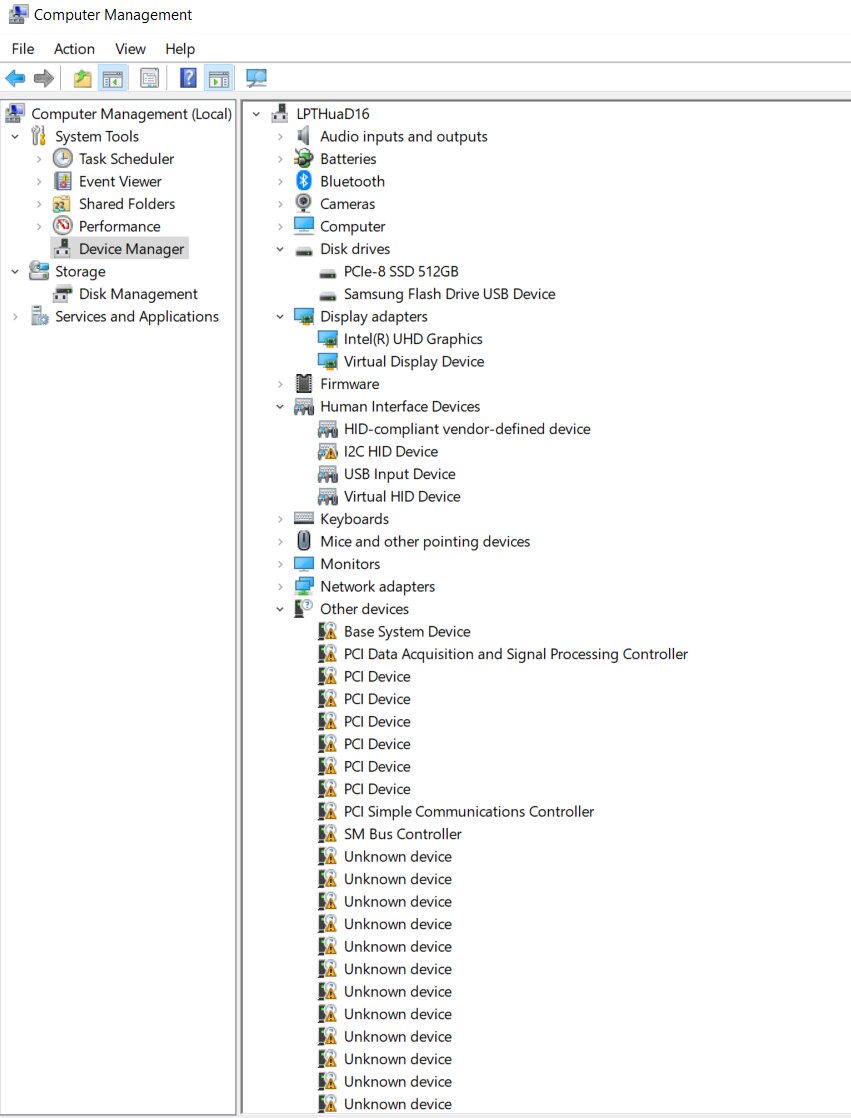Click the Properties sheet toolbar icon
851x1118 pixels.
click(x=150, y=78)
